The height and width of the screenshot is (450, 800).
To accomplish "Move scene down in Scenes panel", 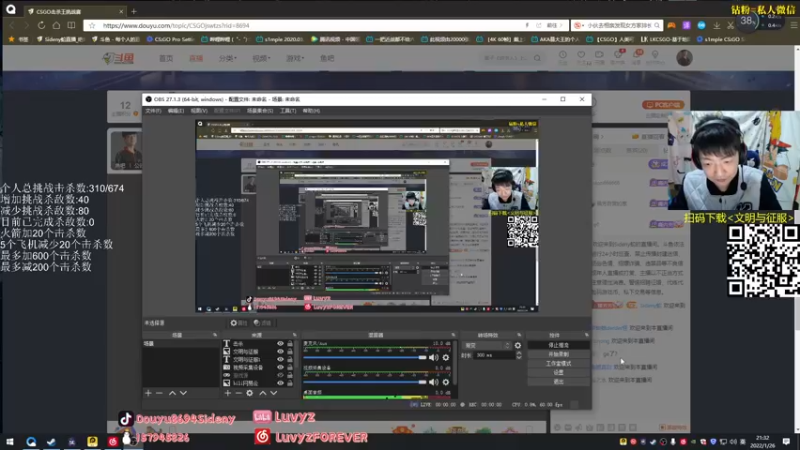I will [x=183, y=393].
